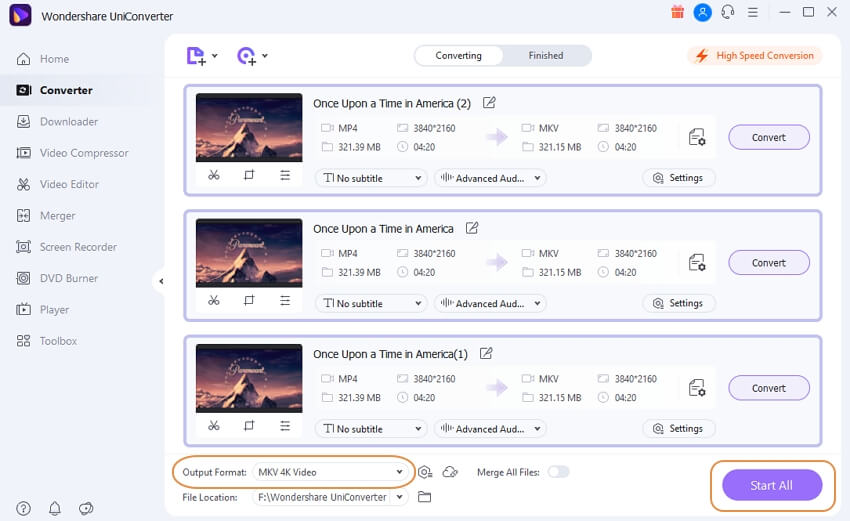Open the Output Format MKV 4K dropdown
The width and height of the screenshot is (850, 521).
click(x=331, y=472)
